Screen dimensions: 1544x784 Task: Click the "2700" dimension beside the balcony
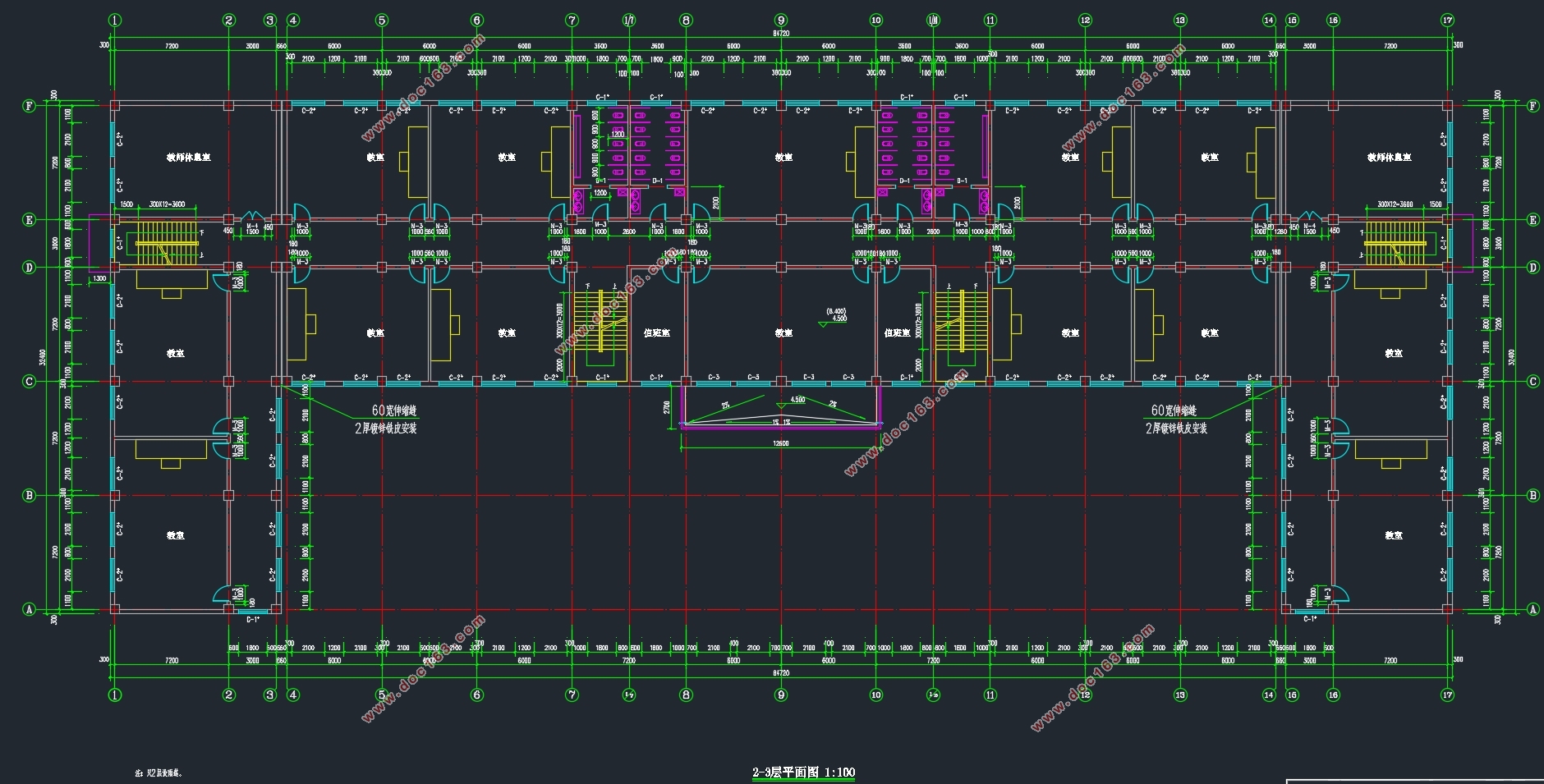[668, 406]
